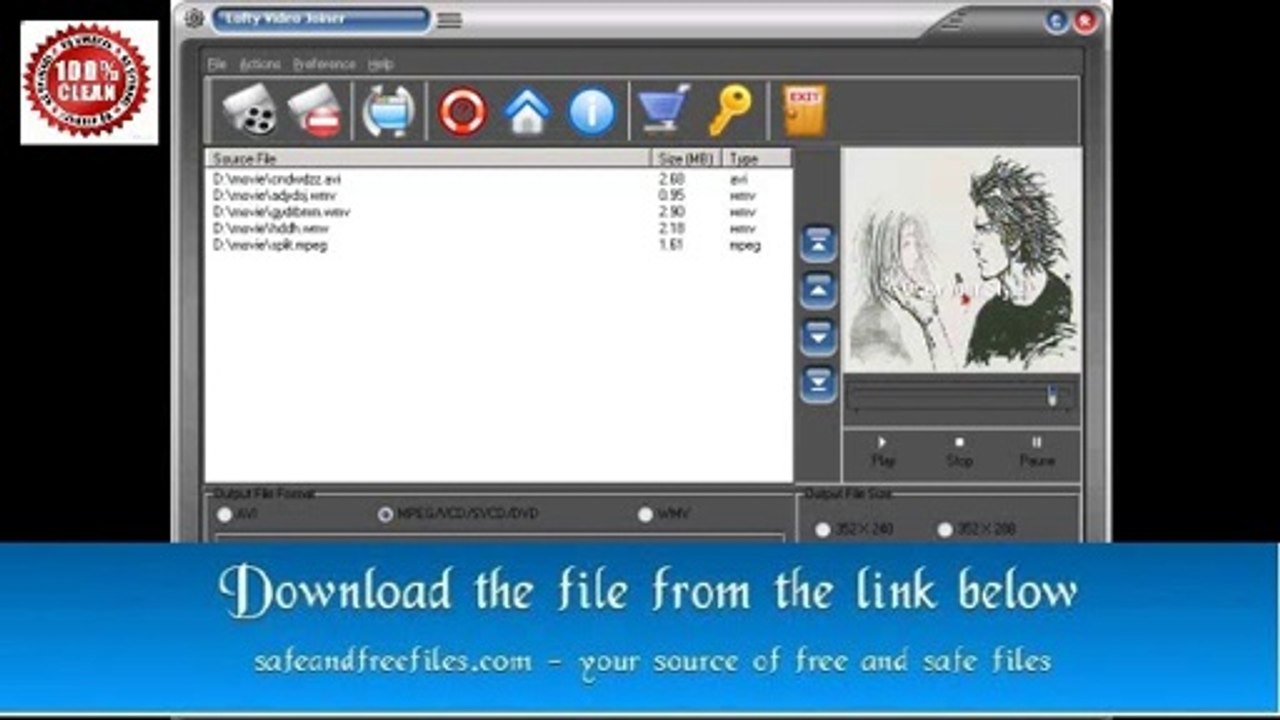This screenshot has width=1280, height=720.
Task: Open help with the lifebuoy icon
Action: click(x=462, y=111)
